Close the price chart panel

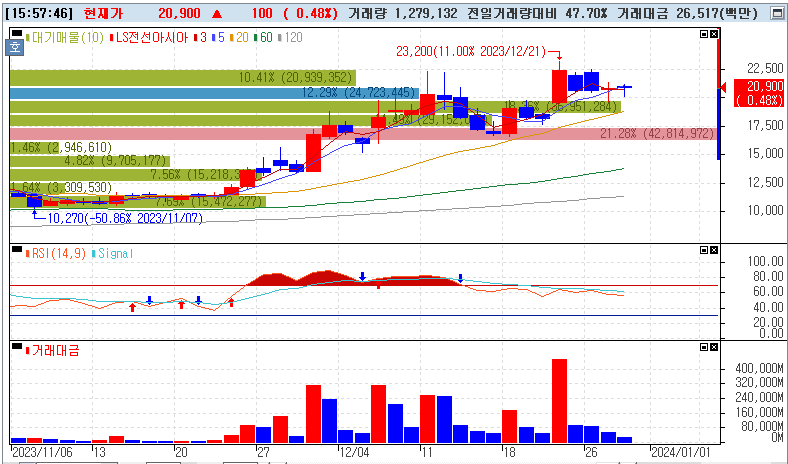[714, 34]
